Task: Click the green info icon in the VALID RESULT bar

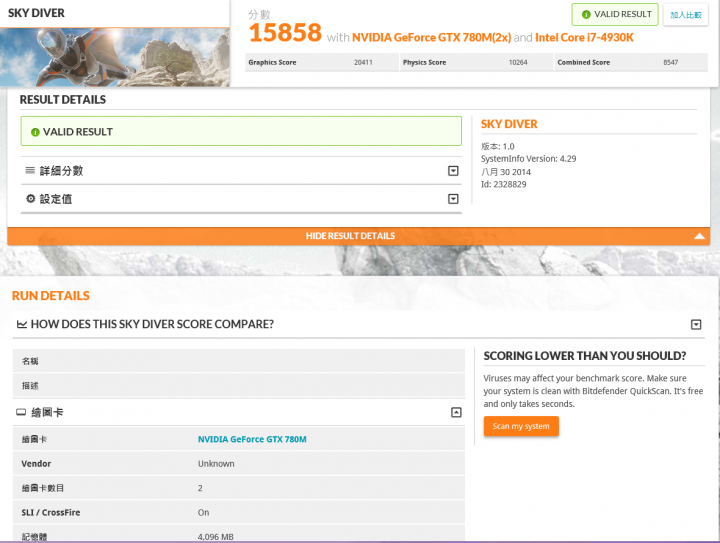Action: coord(35,132)
